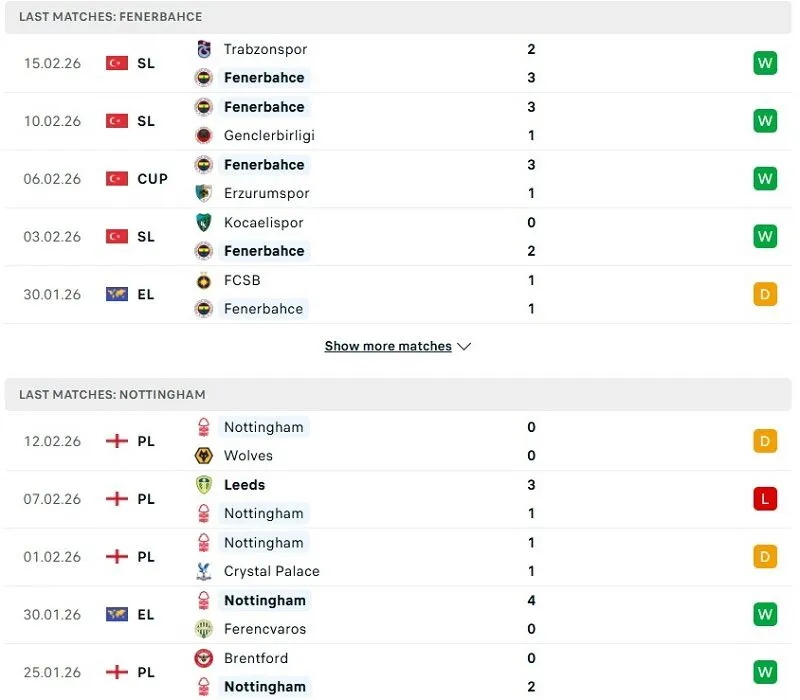This screenshot has height=700, width=800.
Task: Select the Crystal Palace club logo
Action: pos(203,571)
